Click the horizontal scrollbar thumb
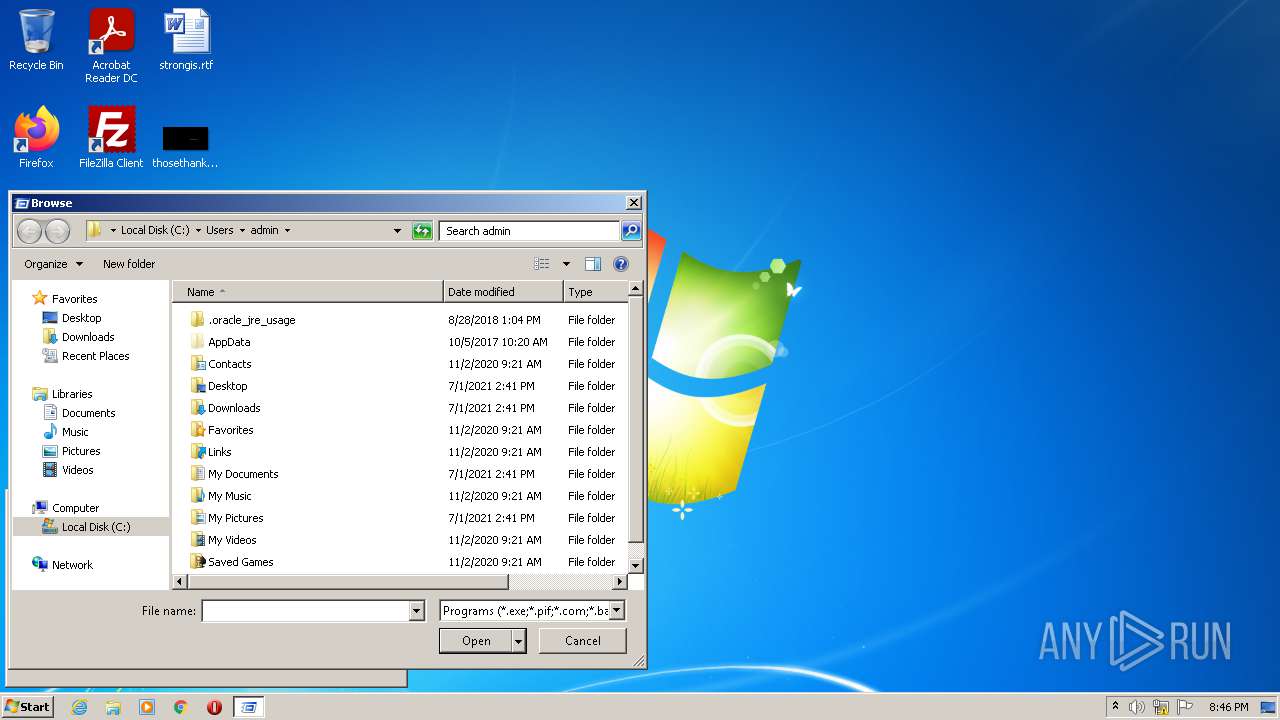Screen dimensions: 1280x720 point(349,582)
